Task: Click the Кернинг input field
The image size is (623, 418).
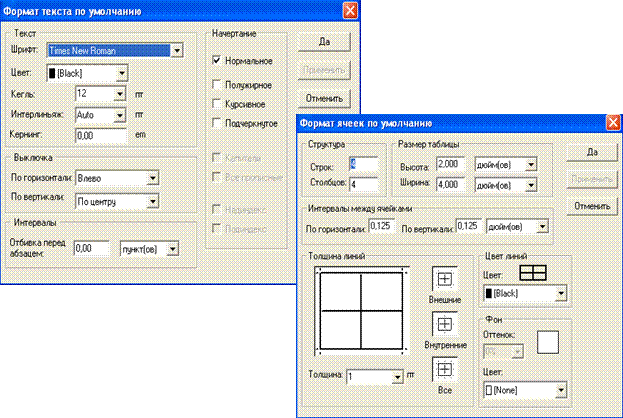Action: click(101, 135)
